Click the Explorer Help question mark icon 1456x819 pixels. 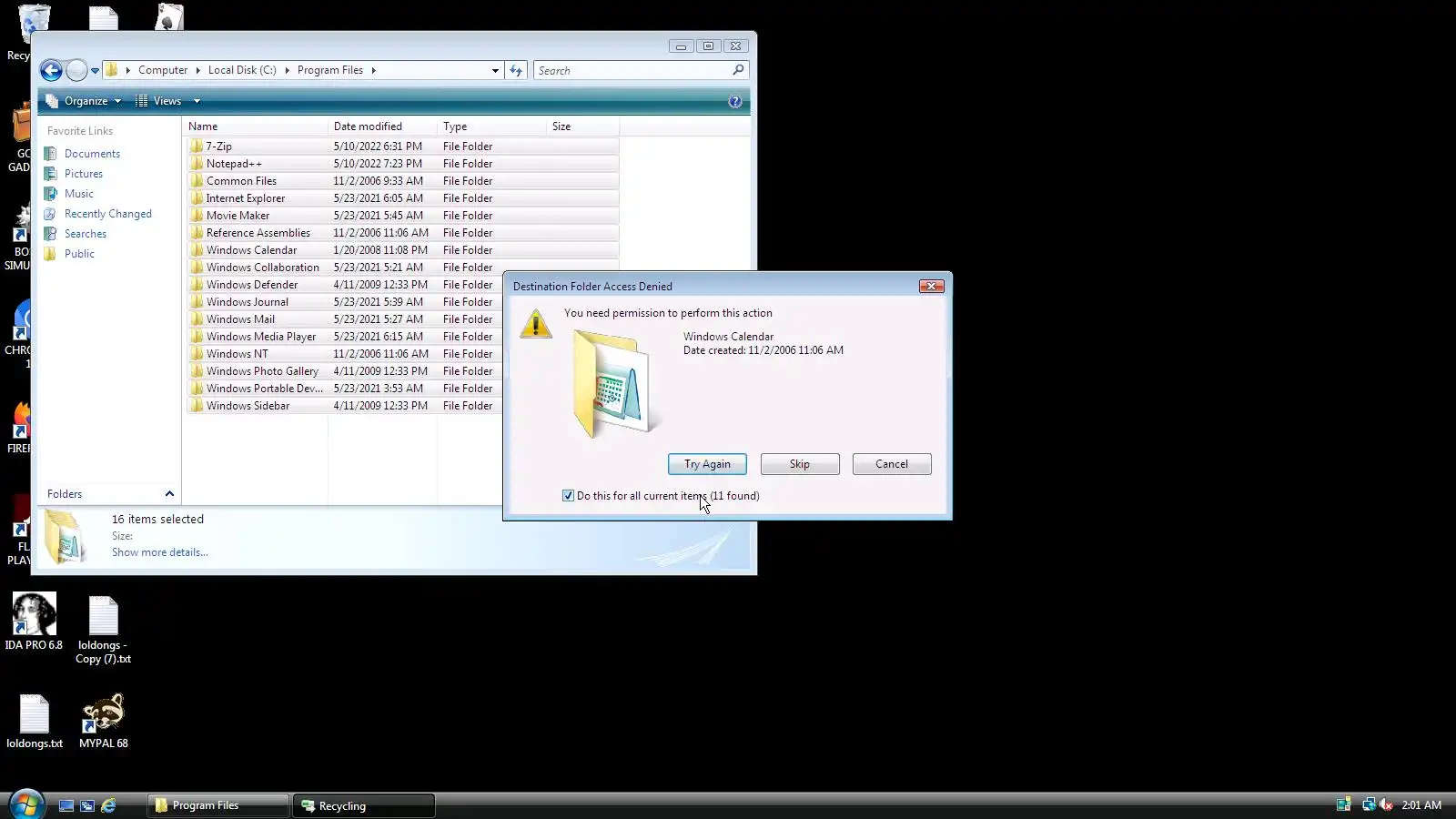coord(735,101)
